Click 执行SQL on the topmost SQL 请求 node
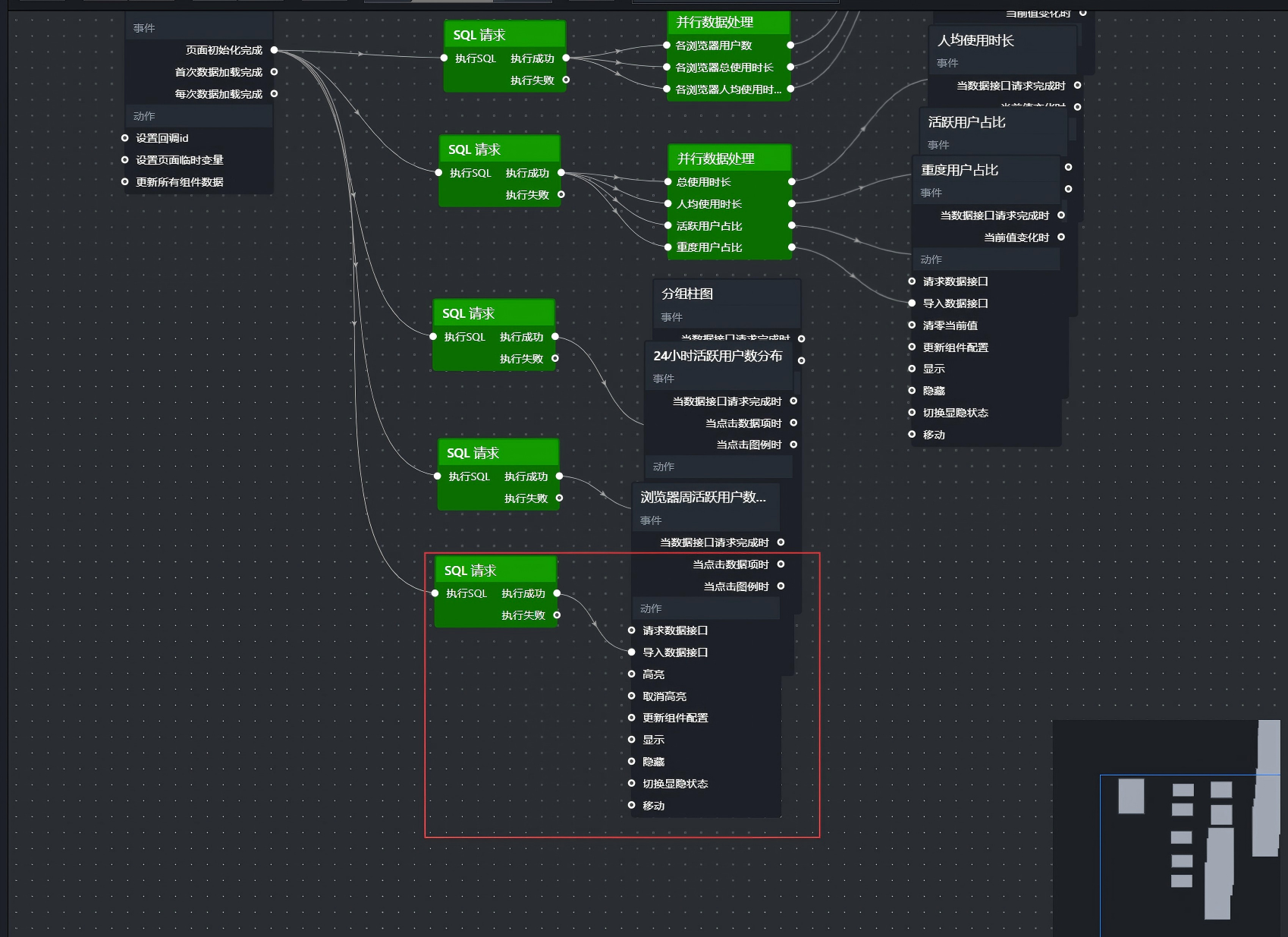This screenshot has height=937, width=1288. [x=476, y=58]
